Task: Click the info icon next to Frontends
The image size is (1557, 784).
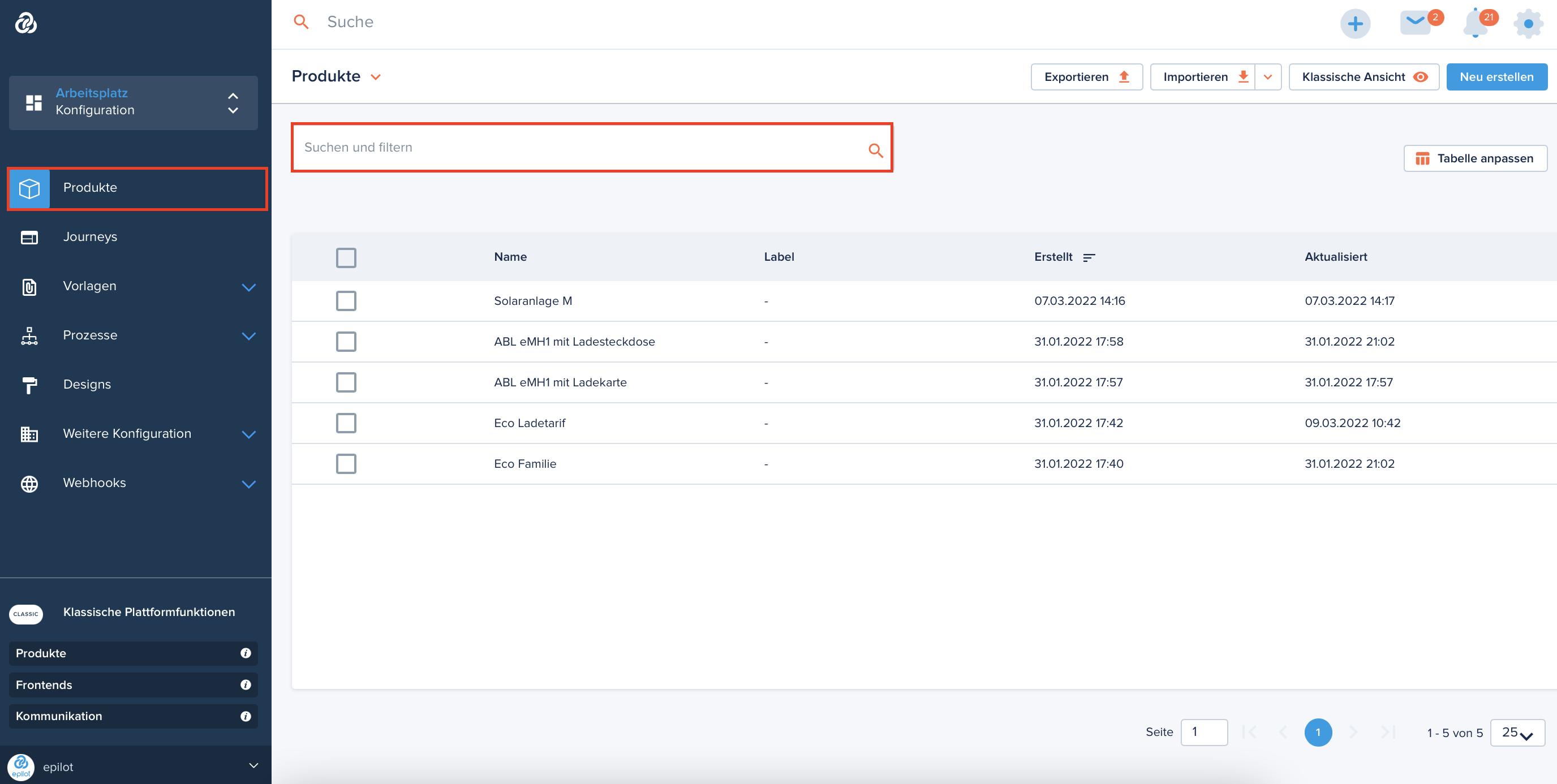Action: click(246, 684)
